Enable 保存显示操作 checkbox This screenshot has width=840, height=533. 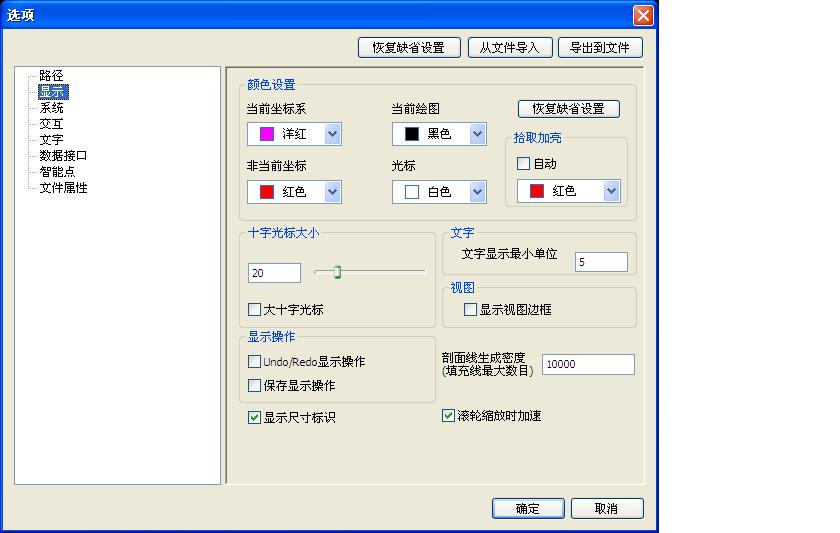[254, 385]
